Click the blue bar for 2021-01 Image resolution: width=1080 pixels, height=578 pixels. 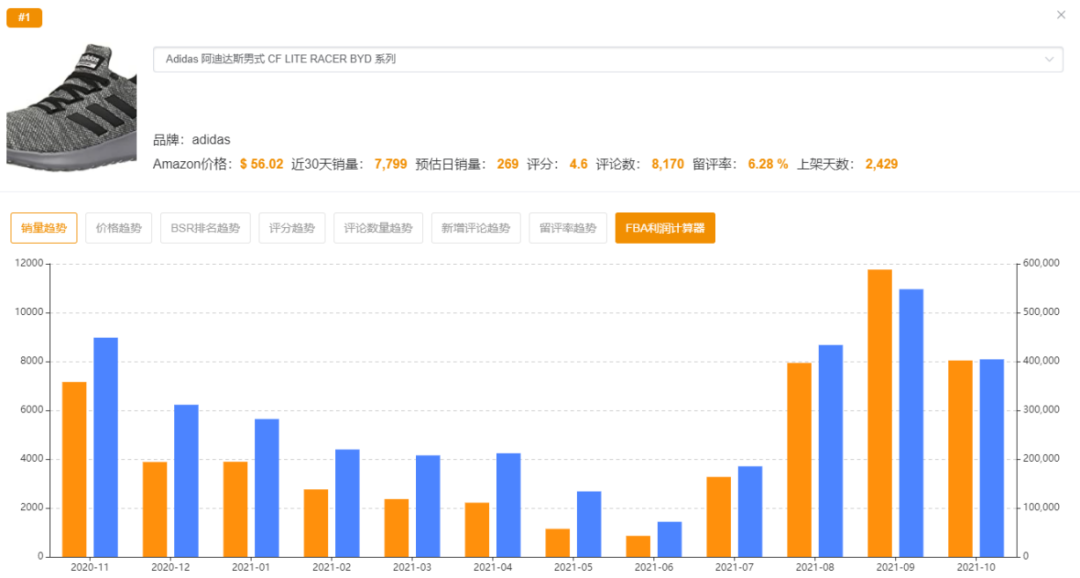267,488
